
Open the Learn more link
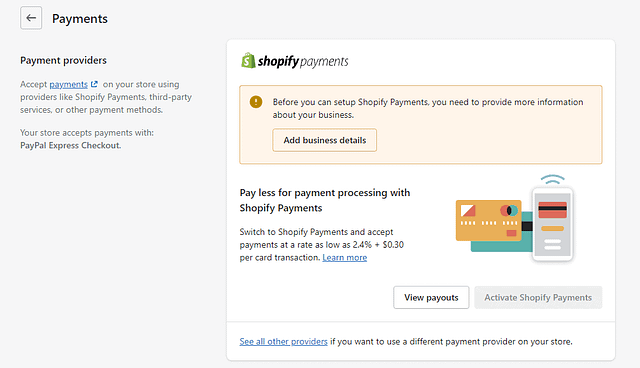[344, 258]
